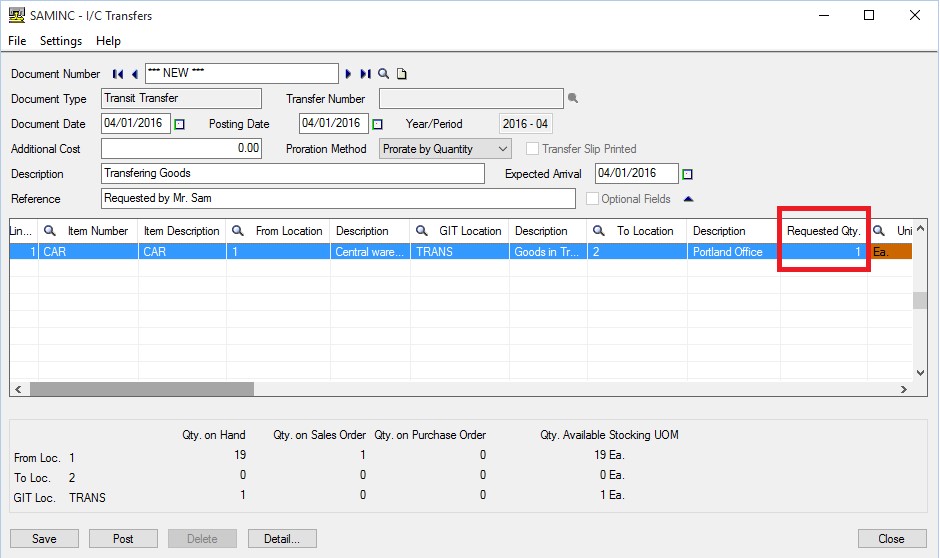Image resolution: width=940 pixels, height=558 pixels.
Task: Create new document icon
Action: tap(402, 74)
